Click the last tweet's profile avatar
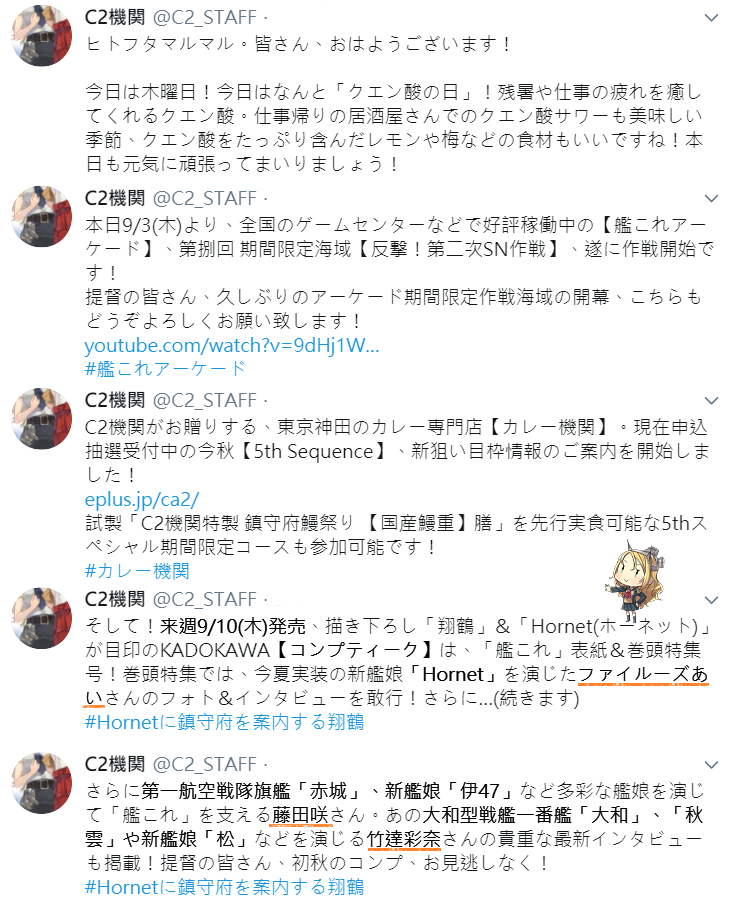 42,783
